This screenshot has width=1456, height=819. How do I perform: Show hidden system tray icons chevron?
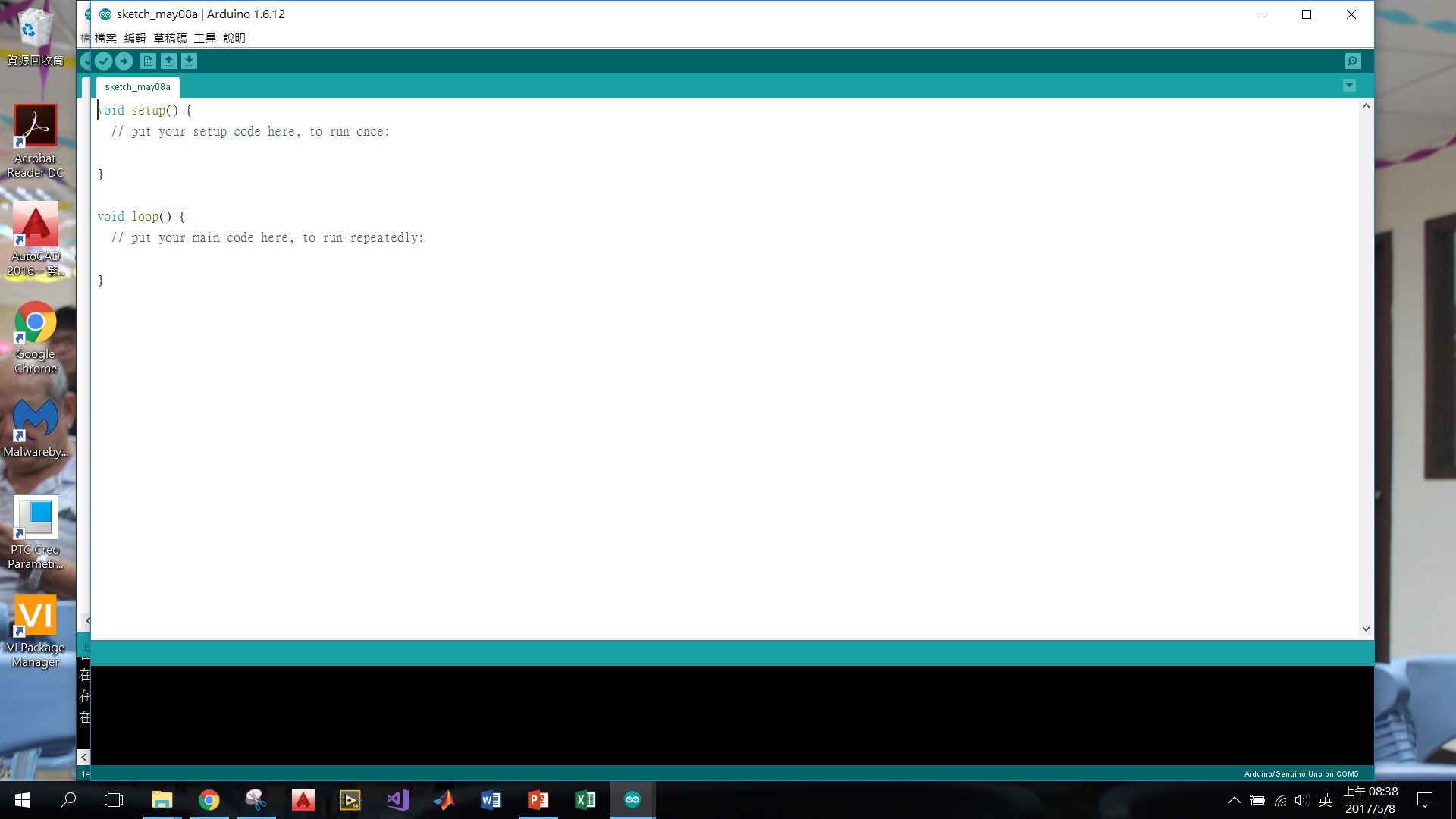[1234, 800]
